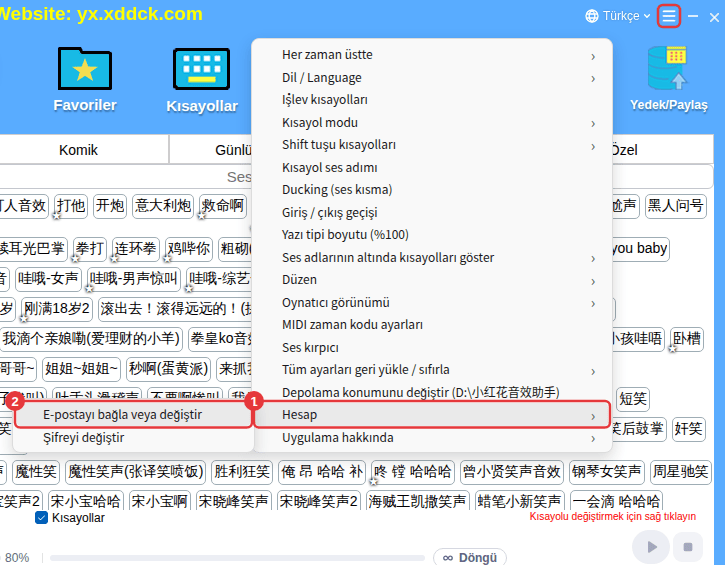The width and height of the screenshot is (725, 565).
Task: Switch to the Komik tab
Action: (x=79, y=150)
